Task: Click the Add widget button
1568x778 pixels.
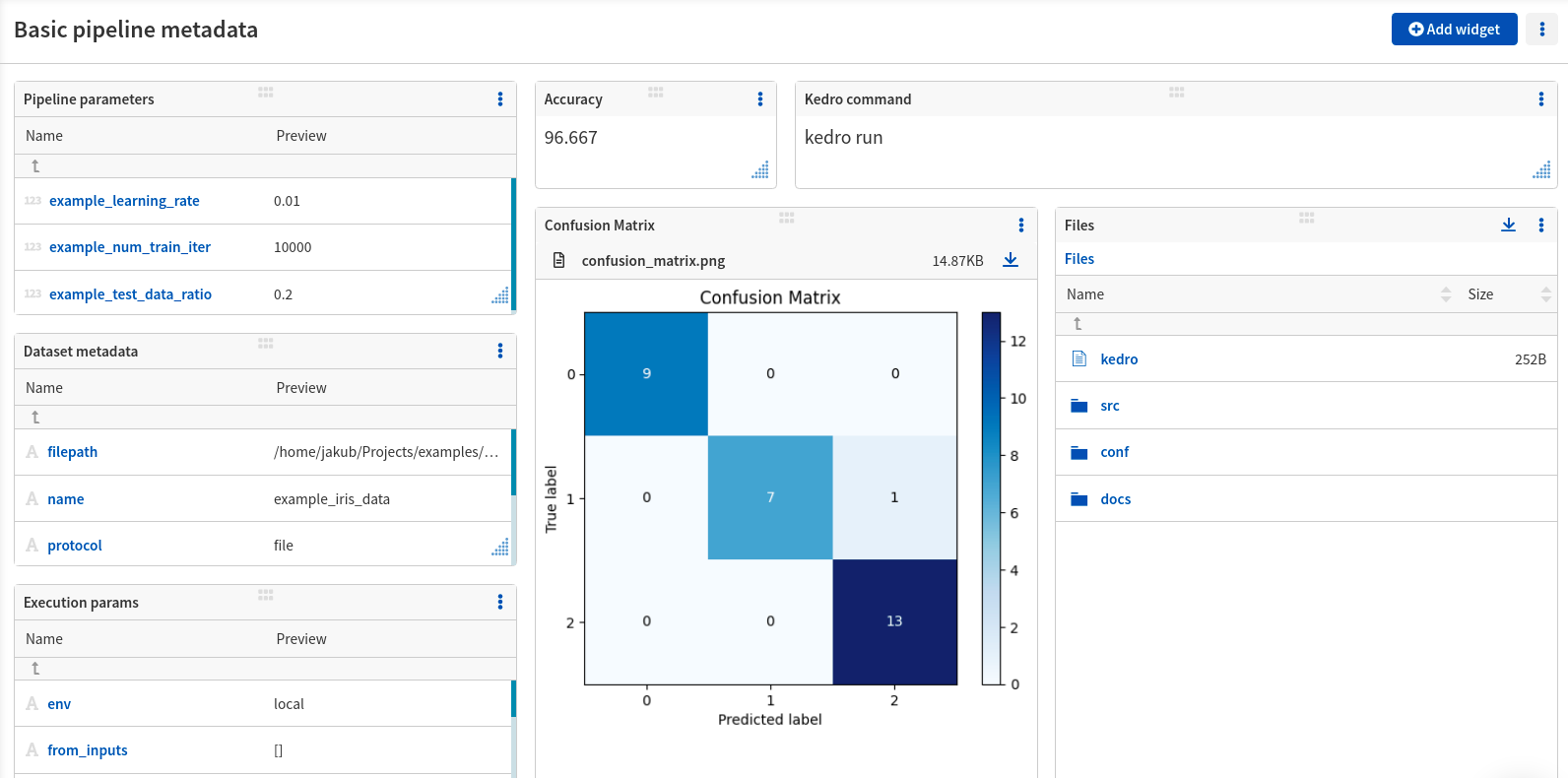Action: click(x=1454, y=30)
